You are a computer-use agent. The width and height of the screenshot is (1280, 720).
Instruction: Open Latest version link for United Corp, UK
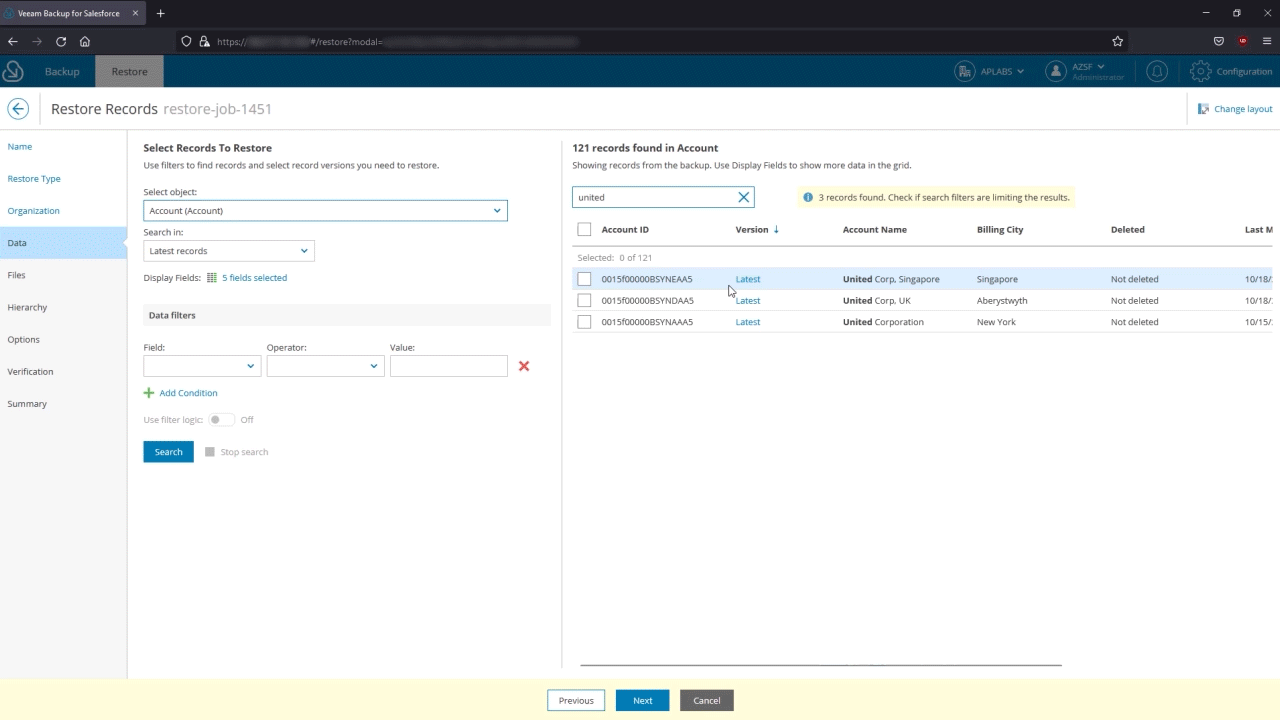click(748, 301)
